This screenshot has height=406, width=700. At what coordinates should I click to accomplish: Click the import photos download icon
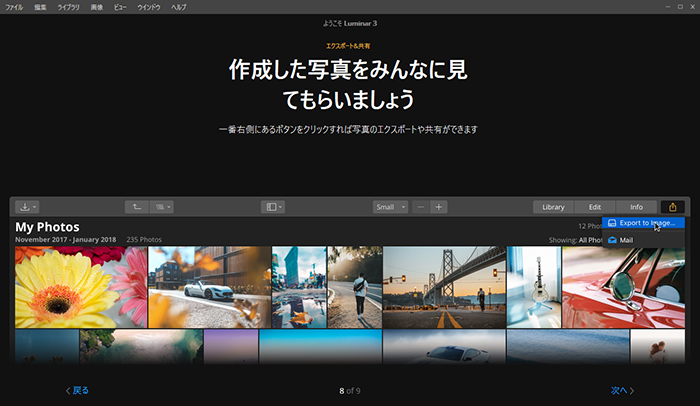[27, 207]
